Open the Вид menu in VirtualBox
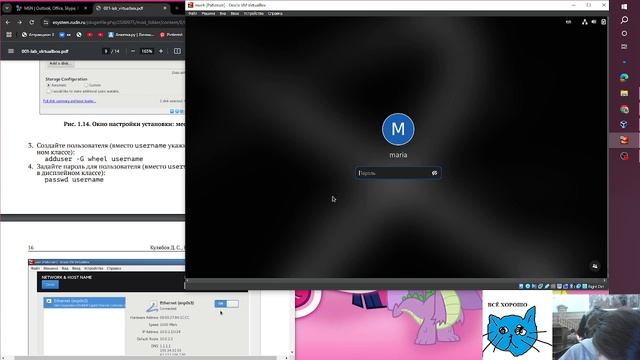Image resolution: width=640 pixels, height=360 pixels. [223, 13]
